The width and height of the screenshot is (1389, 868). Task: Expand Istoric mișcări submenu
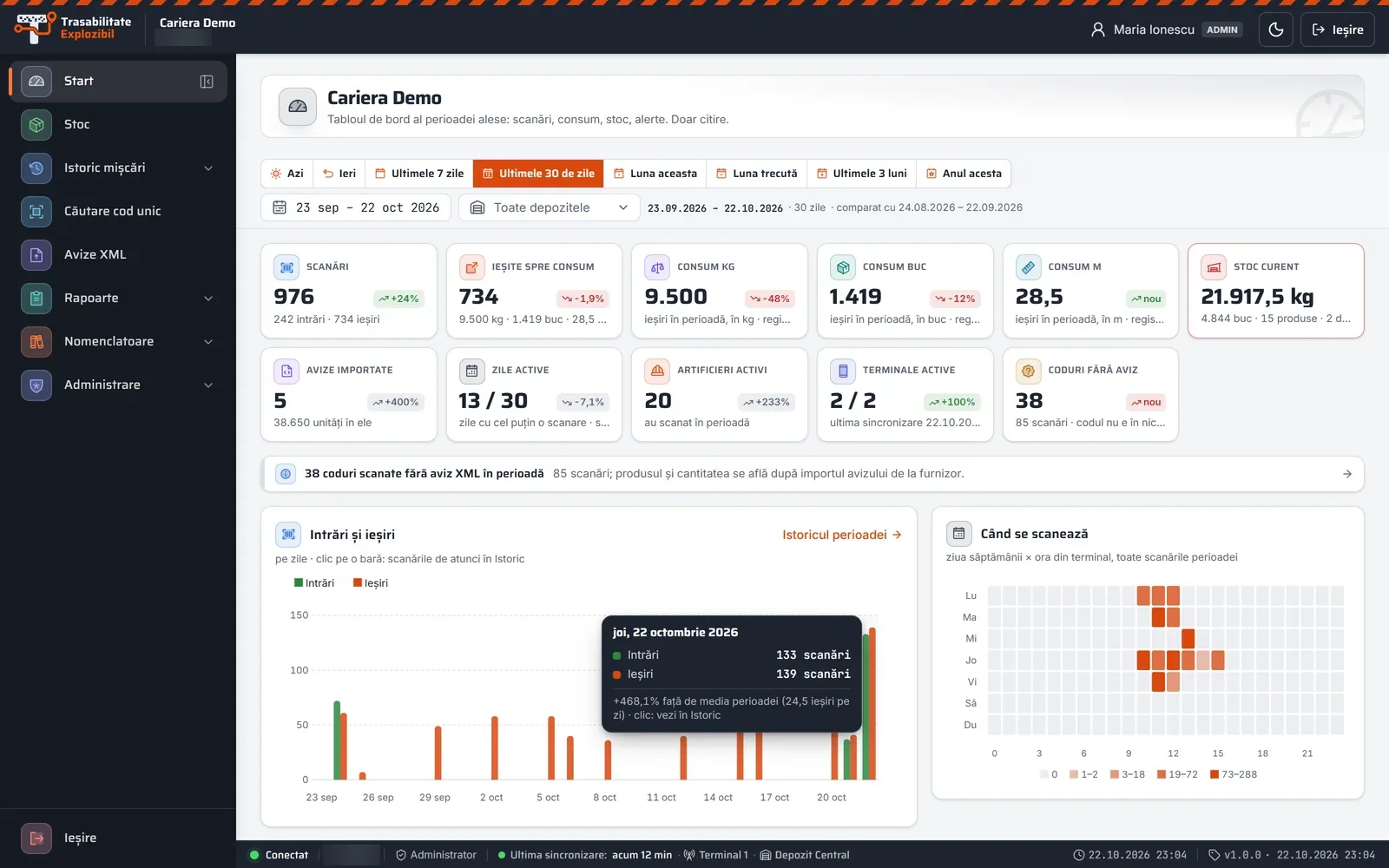[x=208, y=168]
